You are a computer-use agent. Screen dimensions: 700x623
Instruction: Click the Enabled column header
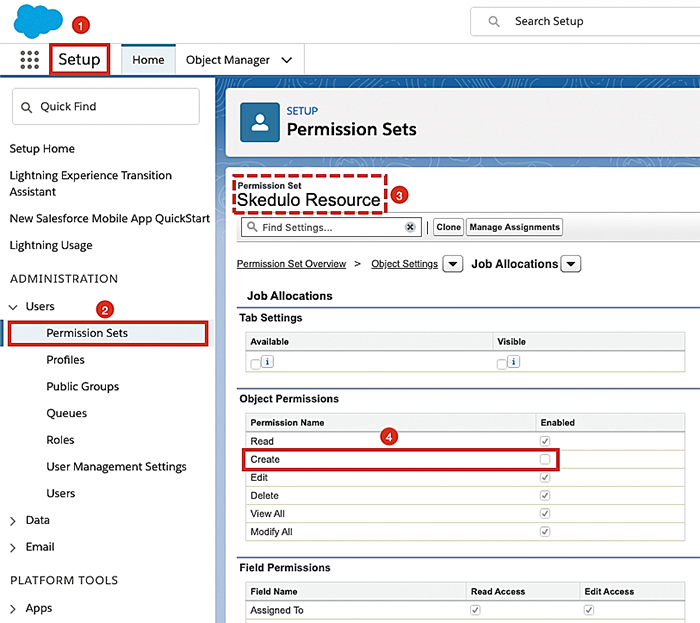pos(558,422)
